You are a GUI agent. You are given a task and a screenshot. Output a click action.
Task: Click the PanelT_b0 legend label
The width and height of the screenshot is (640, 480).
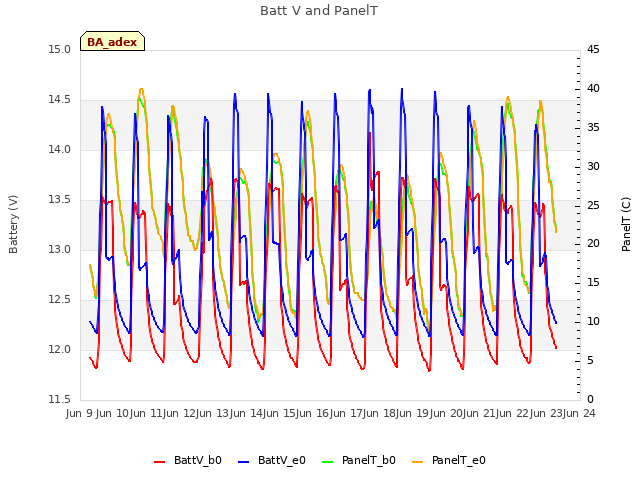tap(369, 460)
